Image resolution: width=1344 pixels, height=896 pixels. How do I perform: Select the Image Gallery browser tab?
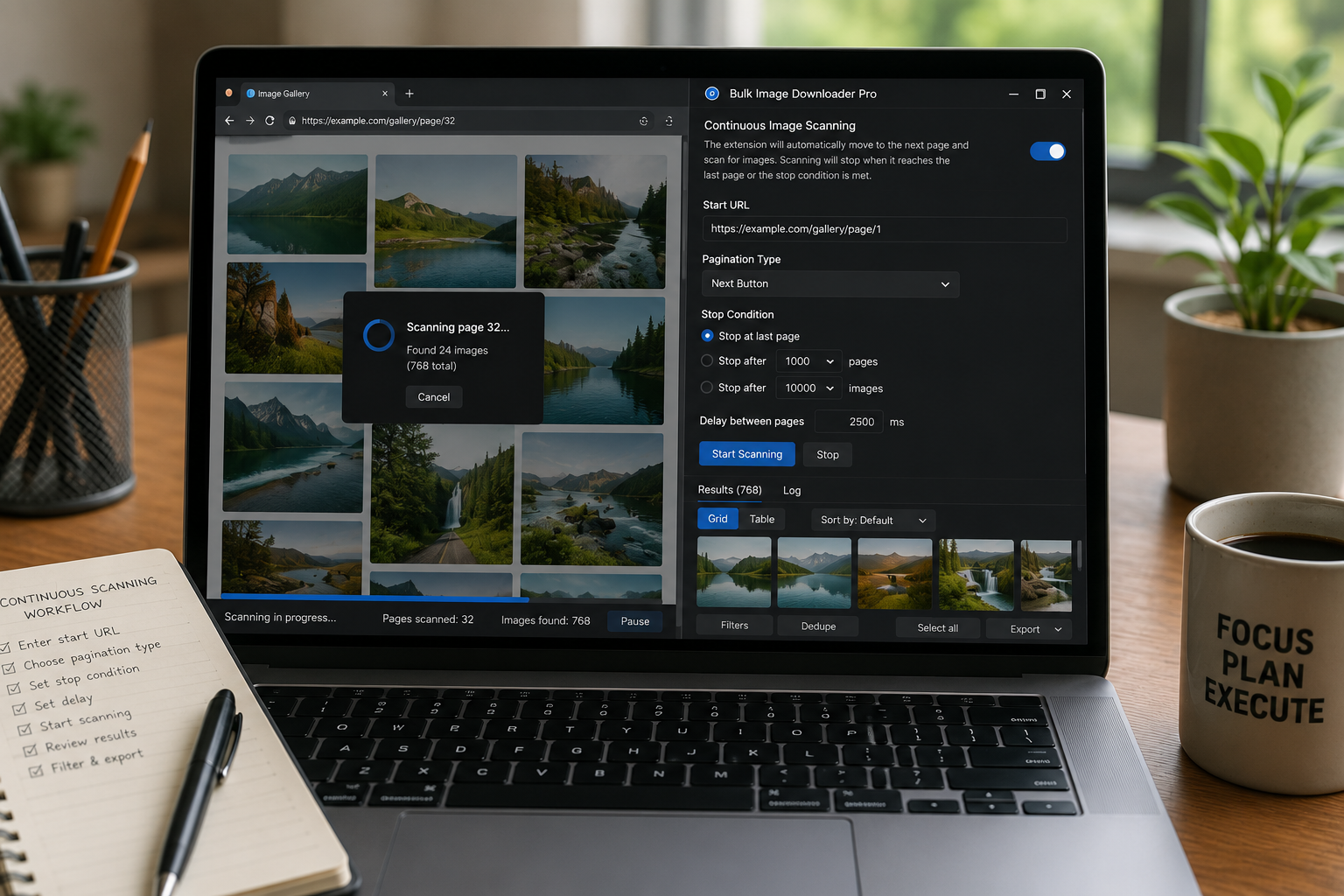[315, 94]
